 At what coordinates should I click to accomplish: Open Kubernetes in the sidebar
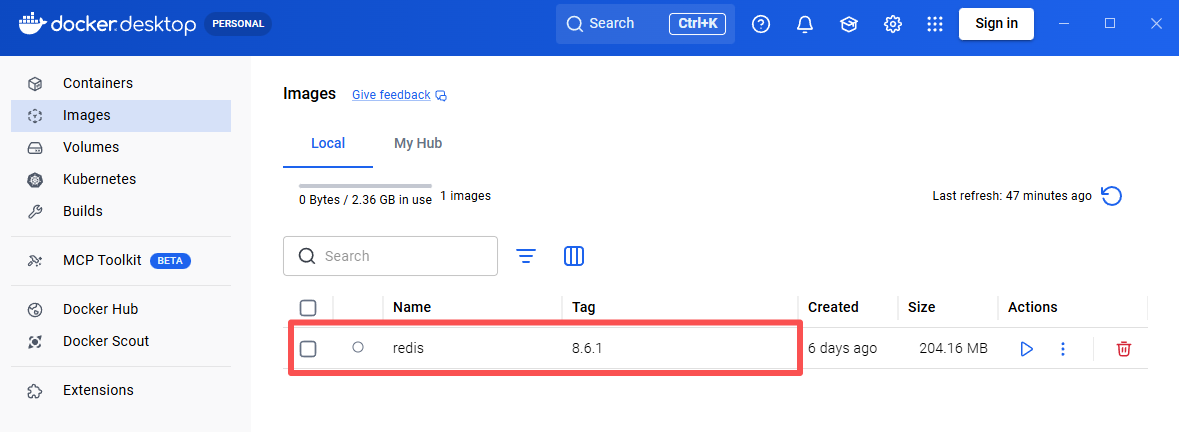[120, 180]
